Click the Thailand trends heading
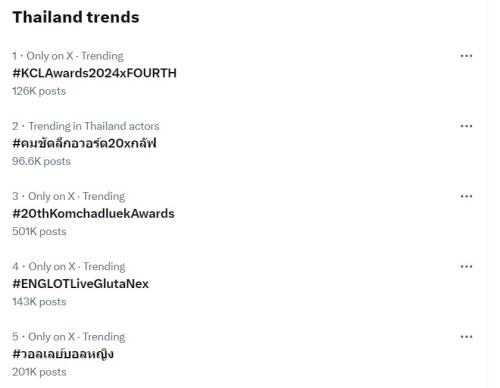This screenshot has width=500, height=388. pyautogui.click(x=76, y=17)
